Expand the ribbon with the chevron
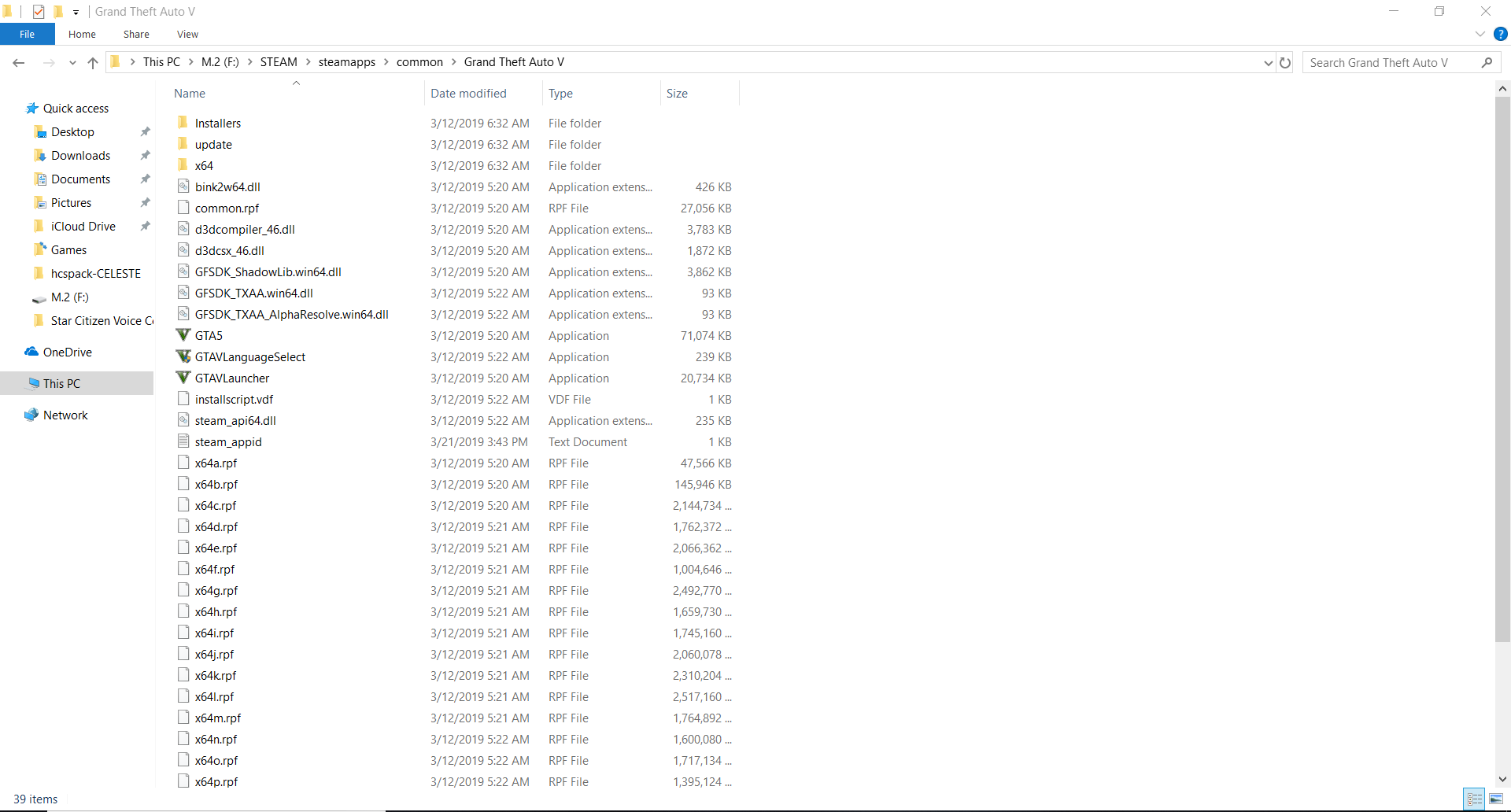The image size is (1511, 812). coord(1480,34)
